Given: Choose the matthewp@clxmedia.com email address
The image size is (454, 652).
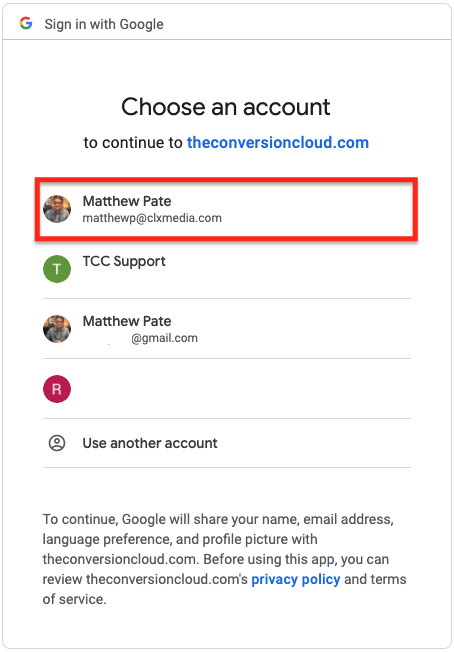Looking at the screenshot, I should point(152,218).
